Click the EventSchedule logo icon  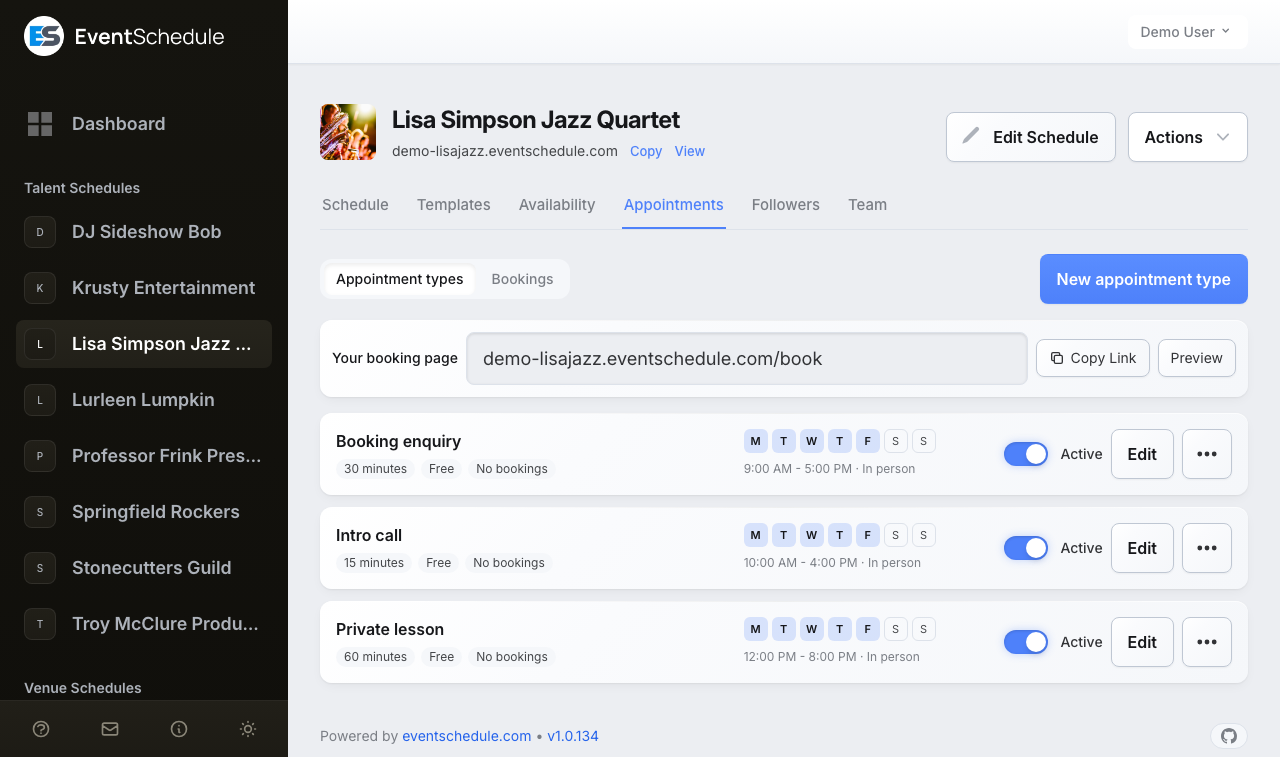[44, 36]
